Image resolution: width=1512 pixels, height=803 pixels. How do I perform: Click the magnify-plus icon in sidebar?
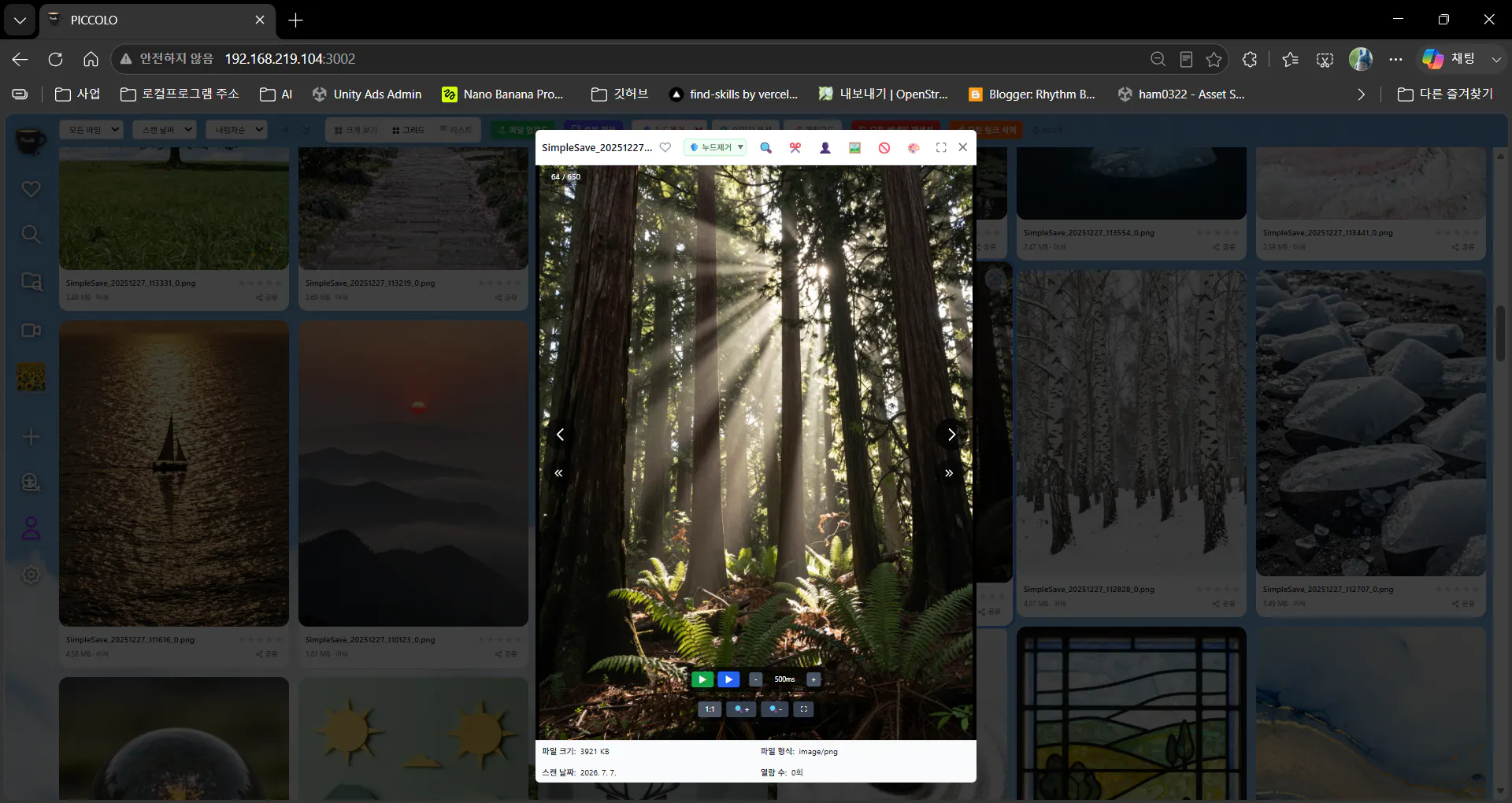(31, 482)
